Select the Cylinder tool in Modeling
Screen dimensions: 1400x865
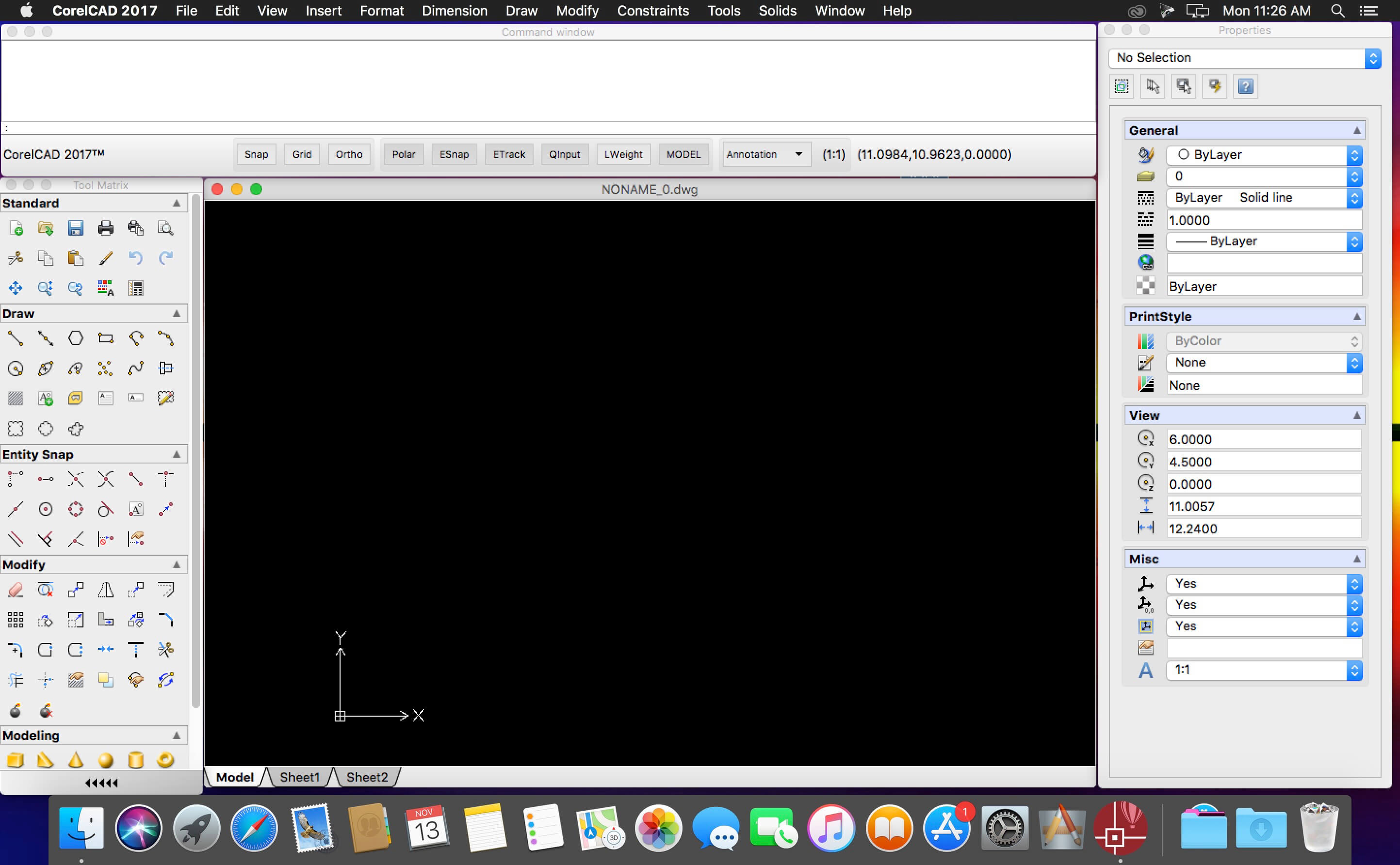coord(136,760)
